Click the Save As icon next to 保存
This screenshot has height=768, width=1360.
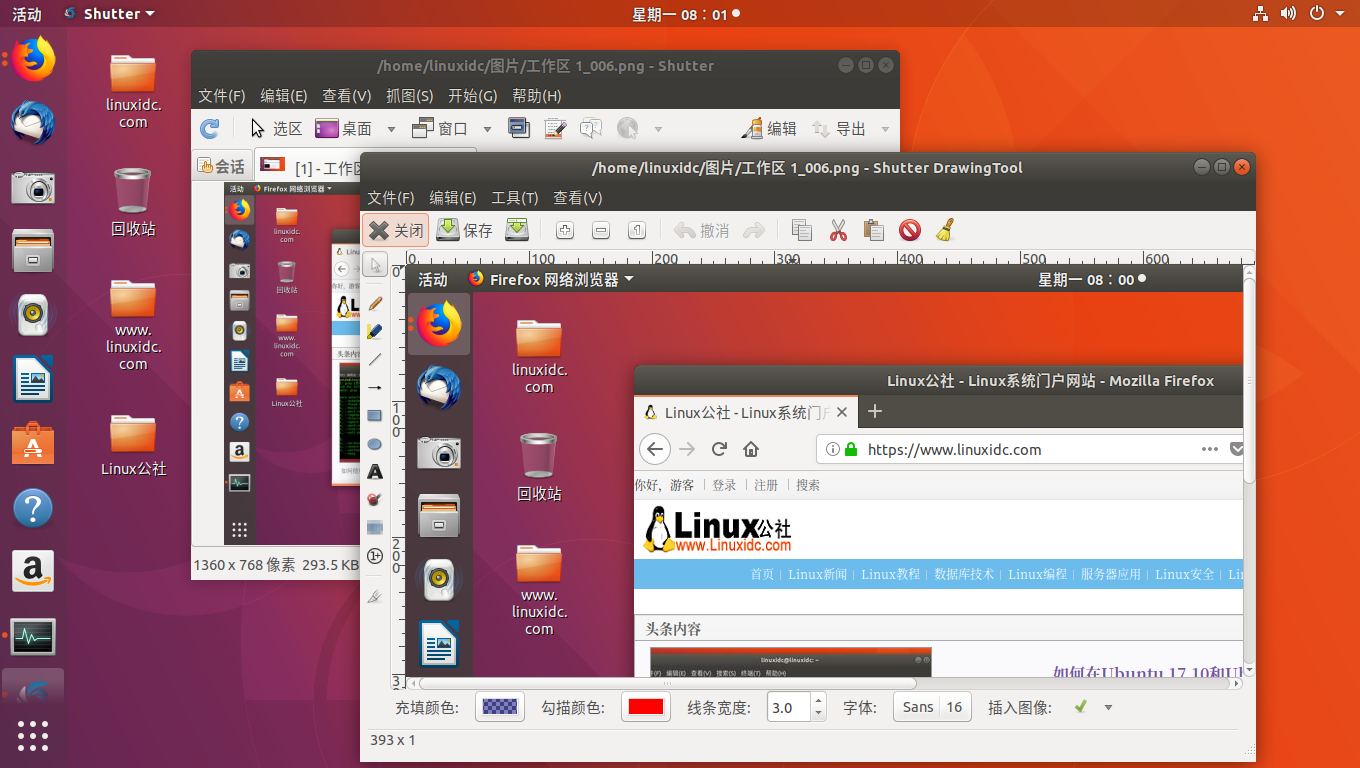(516, 230)
